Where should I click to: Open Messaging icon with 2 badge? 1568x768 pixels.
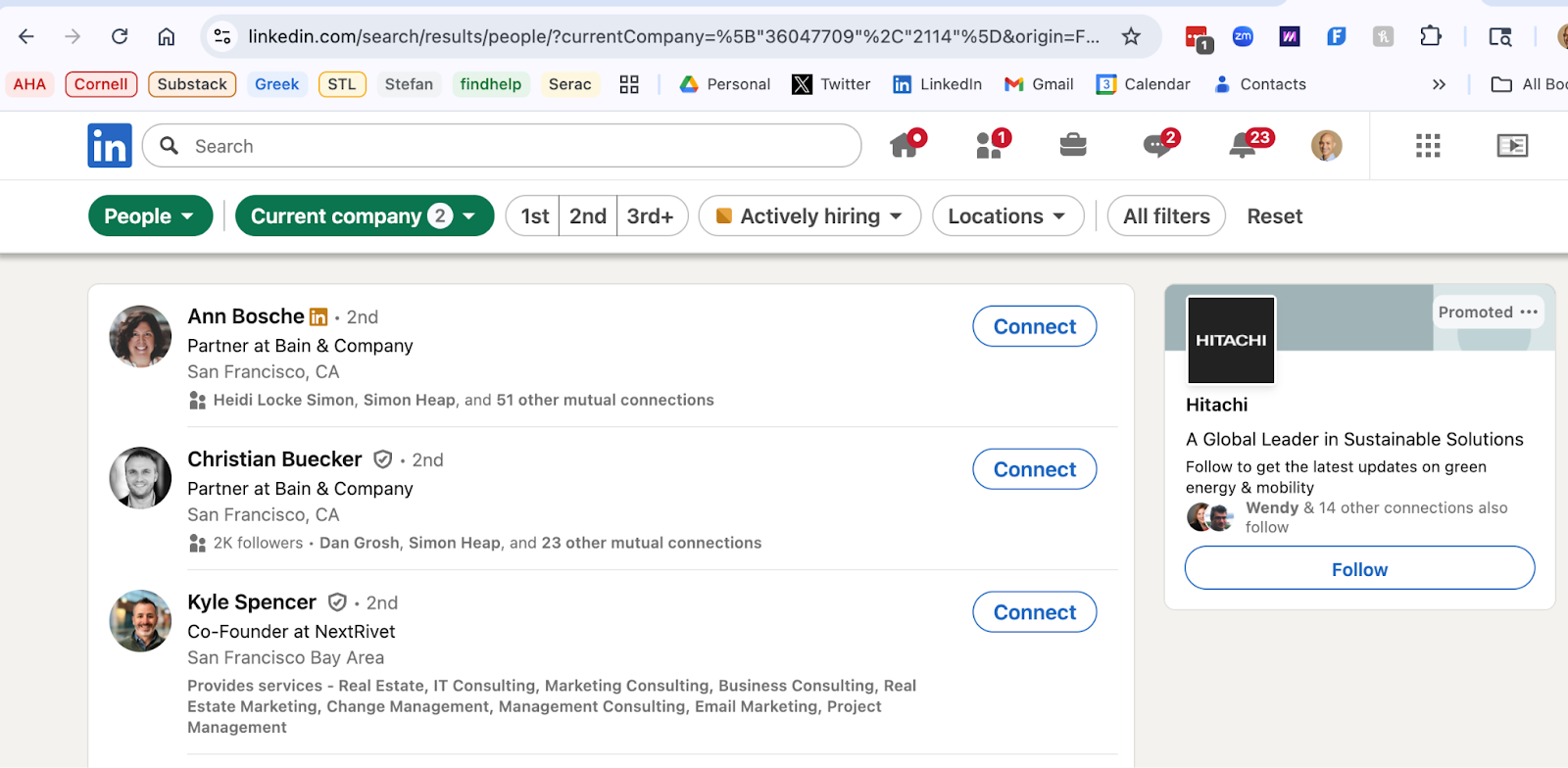click(x=1159, y=145)
